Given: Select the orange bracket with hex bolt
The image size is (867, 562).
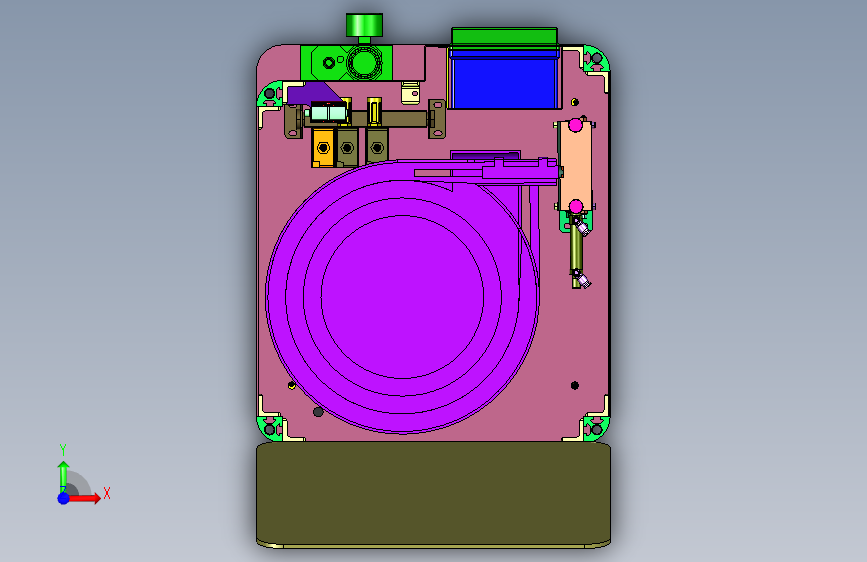Looking at the screenshot, I should 323,147.
